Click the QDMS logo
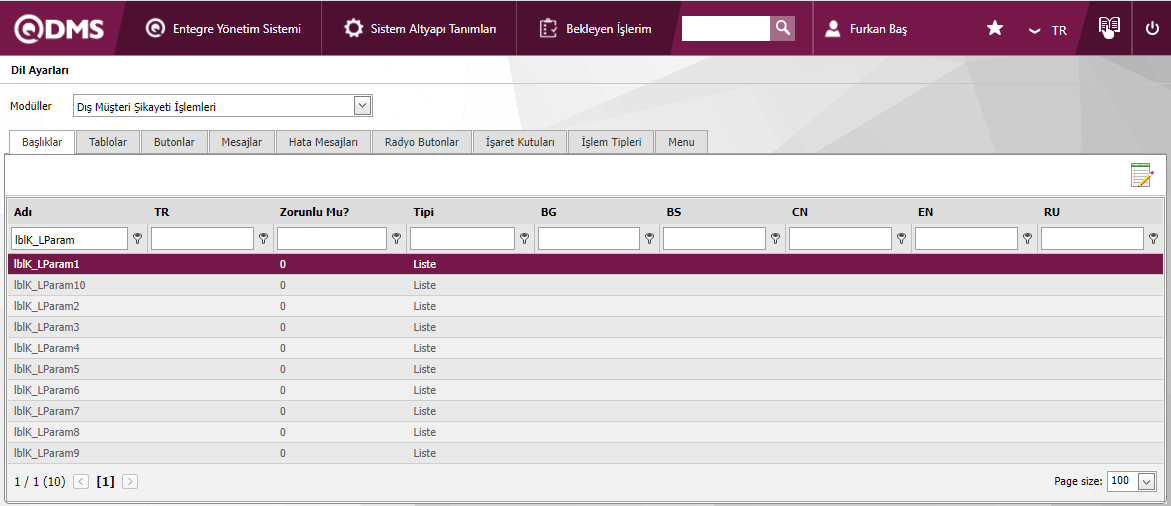Screen dimensions: 1171x506 pos(59,29)
